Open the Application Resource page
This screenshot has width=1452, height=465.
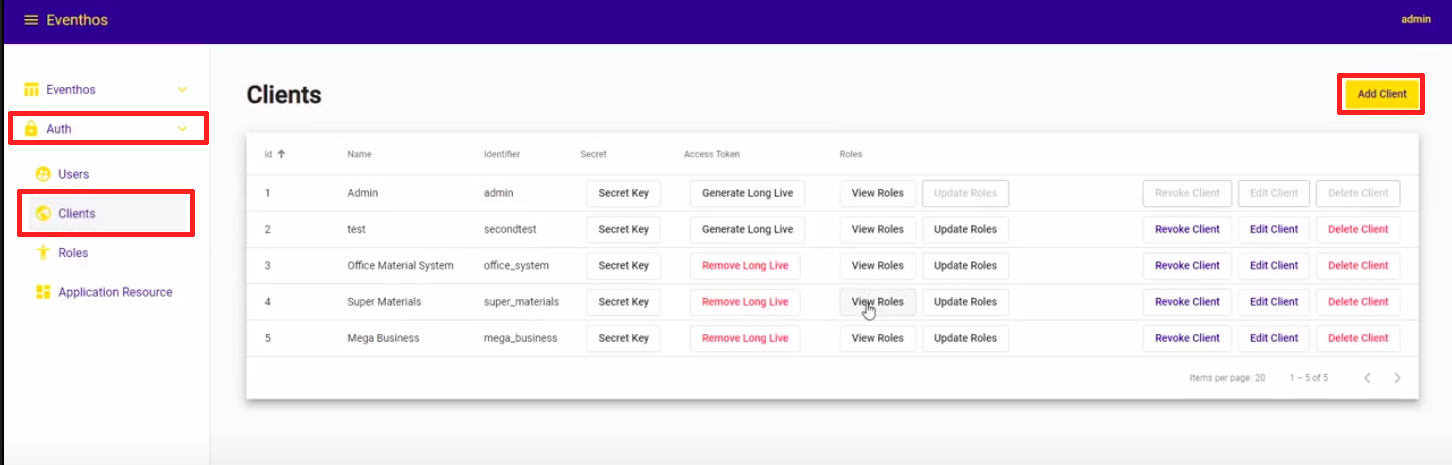point(115,292)
